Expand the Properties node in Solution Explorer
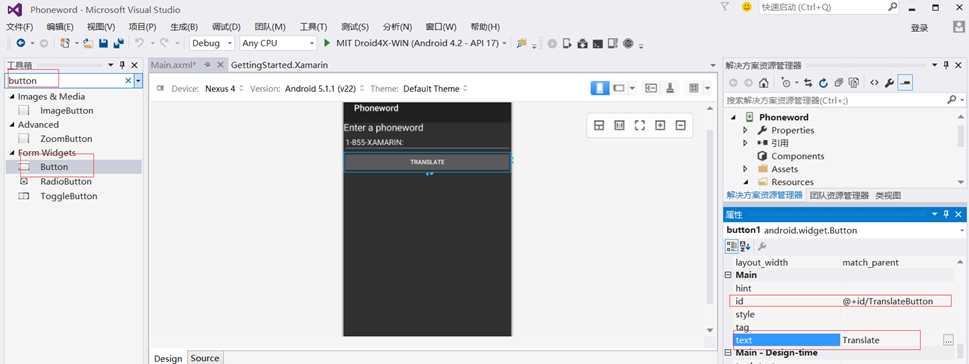Image resolution: width=969 pixels, height=364 pixels. point(745,130)
